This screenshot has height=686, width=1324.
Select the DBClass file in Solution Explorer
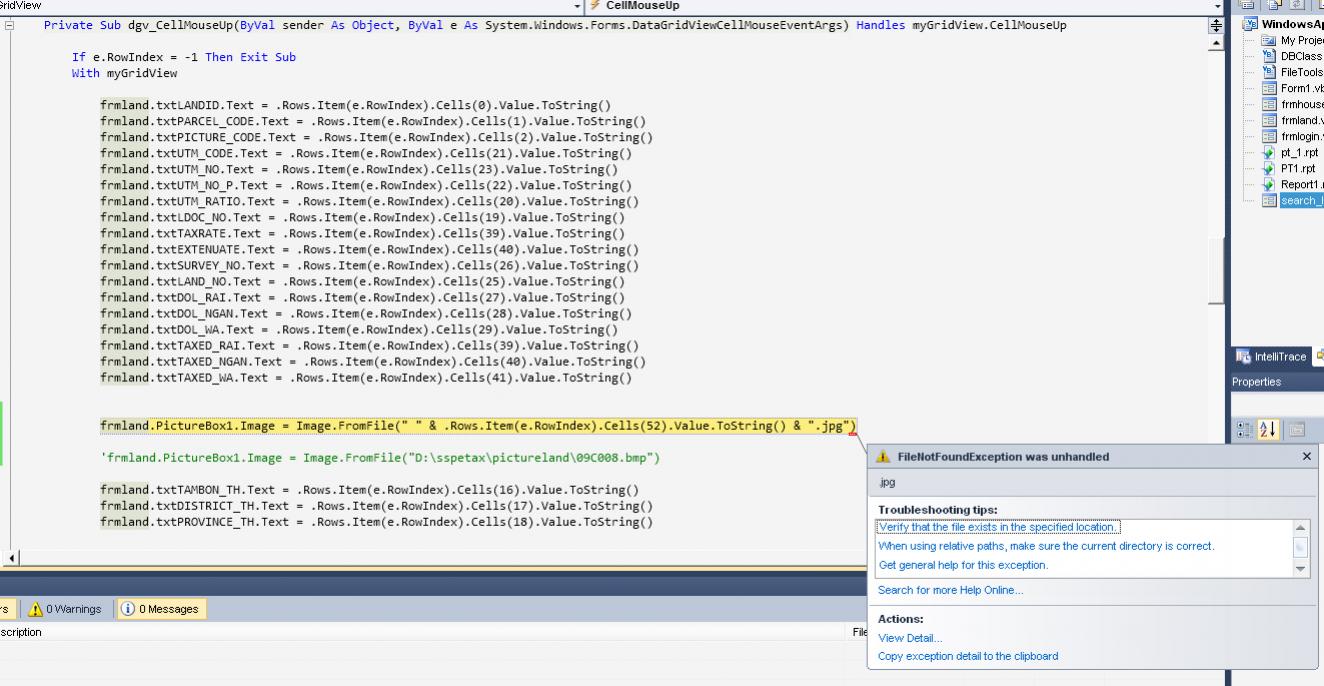pos(1292,56)
